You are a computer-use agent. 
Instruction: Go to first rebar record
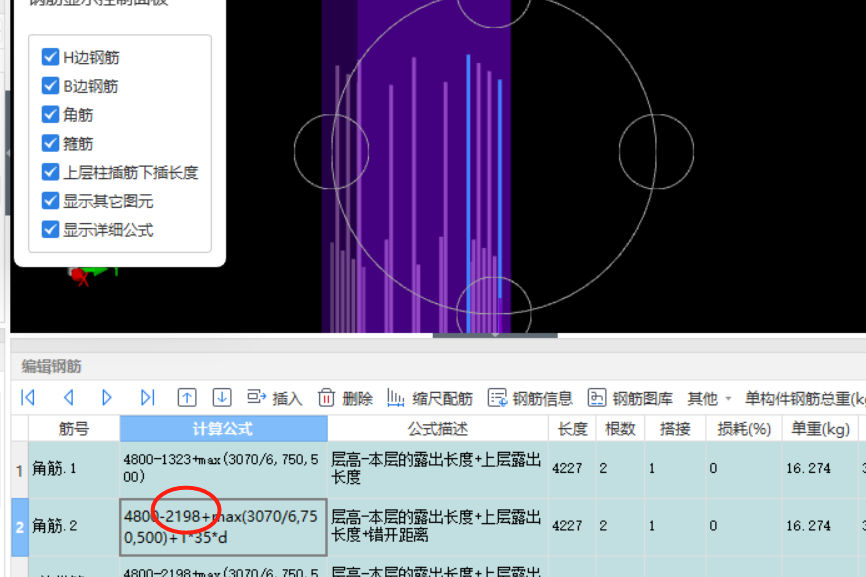point(28,398)
